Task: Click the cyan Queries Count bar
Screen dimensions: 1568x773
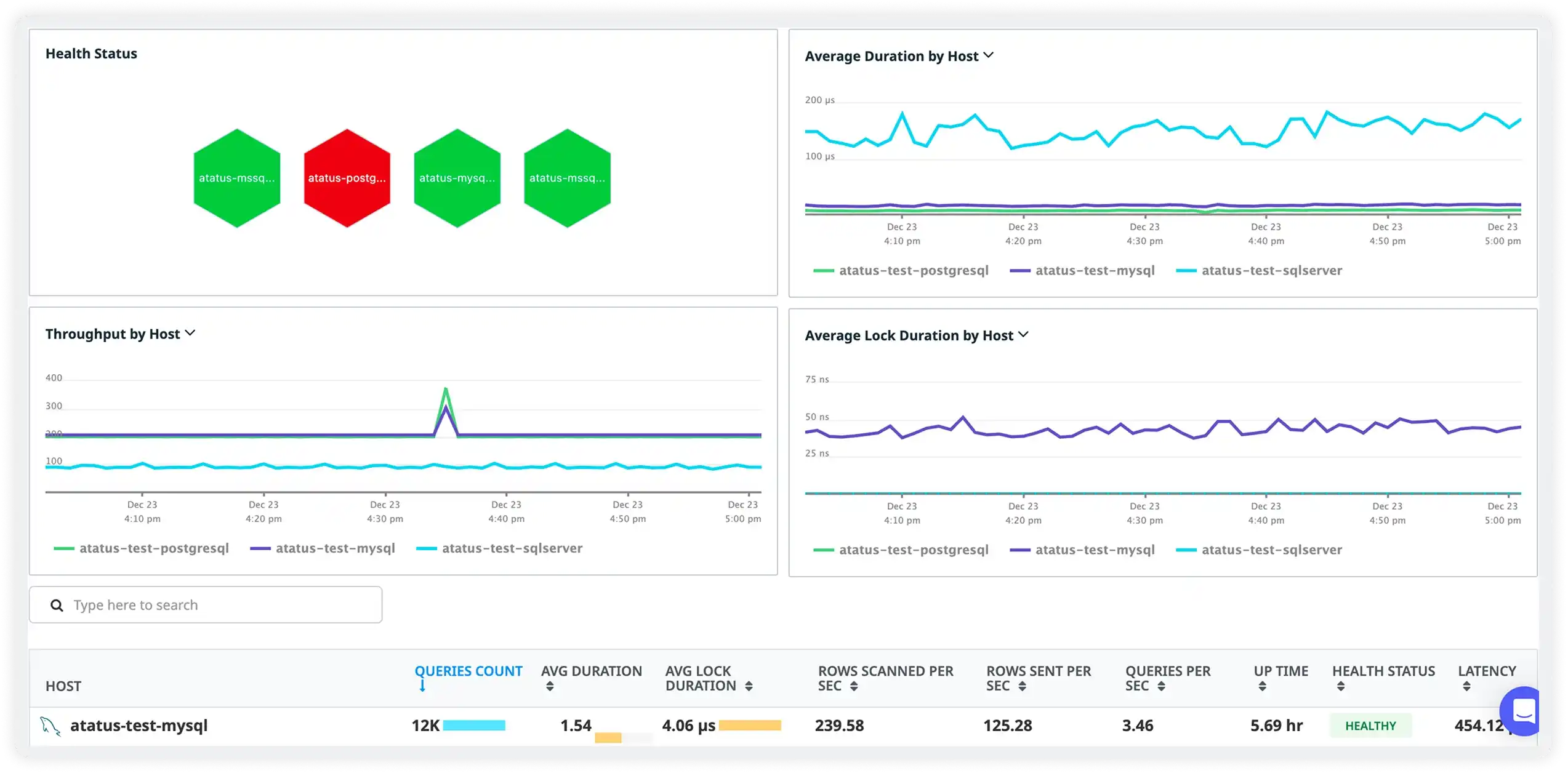Action: point(474,726)
